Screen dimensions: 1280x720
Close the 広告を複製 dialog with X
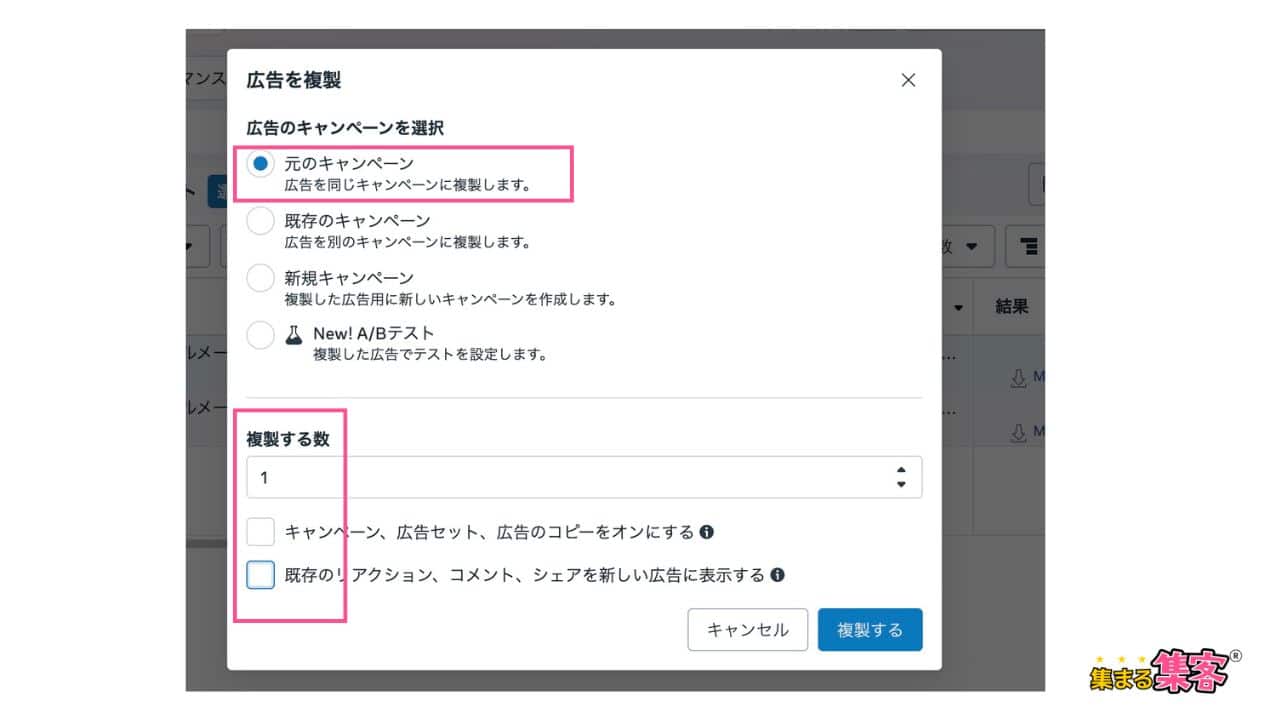[x=908, y=80]
